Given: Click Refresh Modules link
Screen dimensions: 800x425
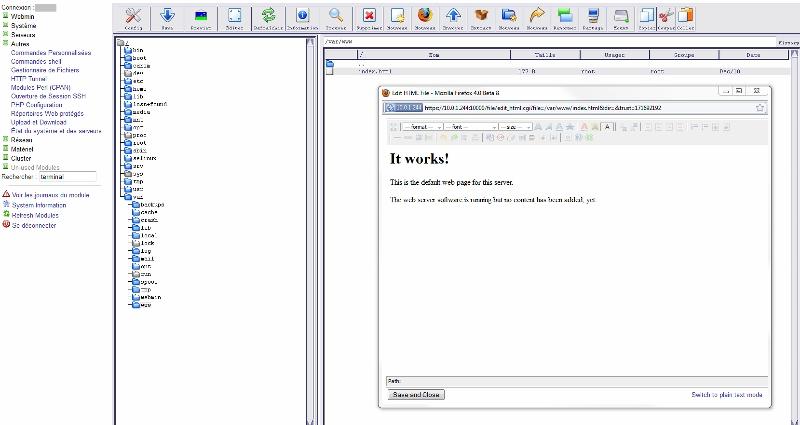Looking at the screenshot, I should [35, 215].
